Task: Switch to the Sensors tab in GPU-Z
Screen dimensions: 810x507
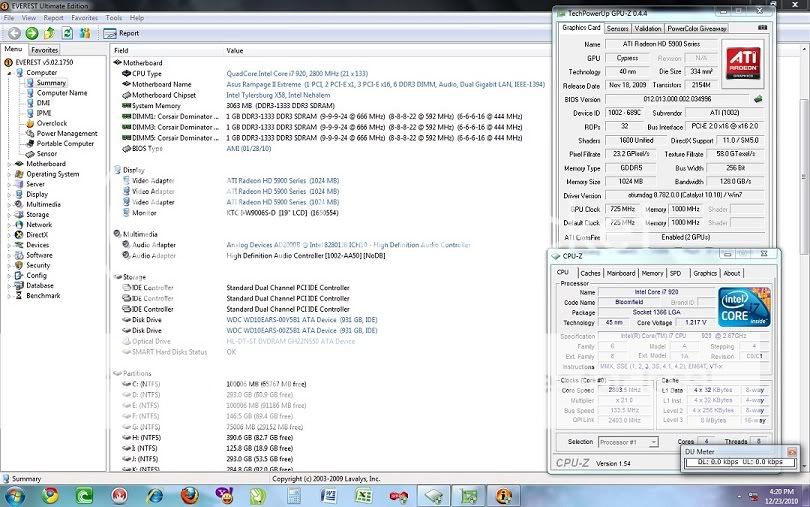Action: click(617, 28)
